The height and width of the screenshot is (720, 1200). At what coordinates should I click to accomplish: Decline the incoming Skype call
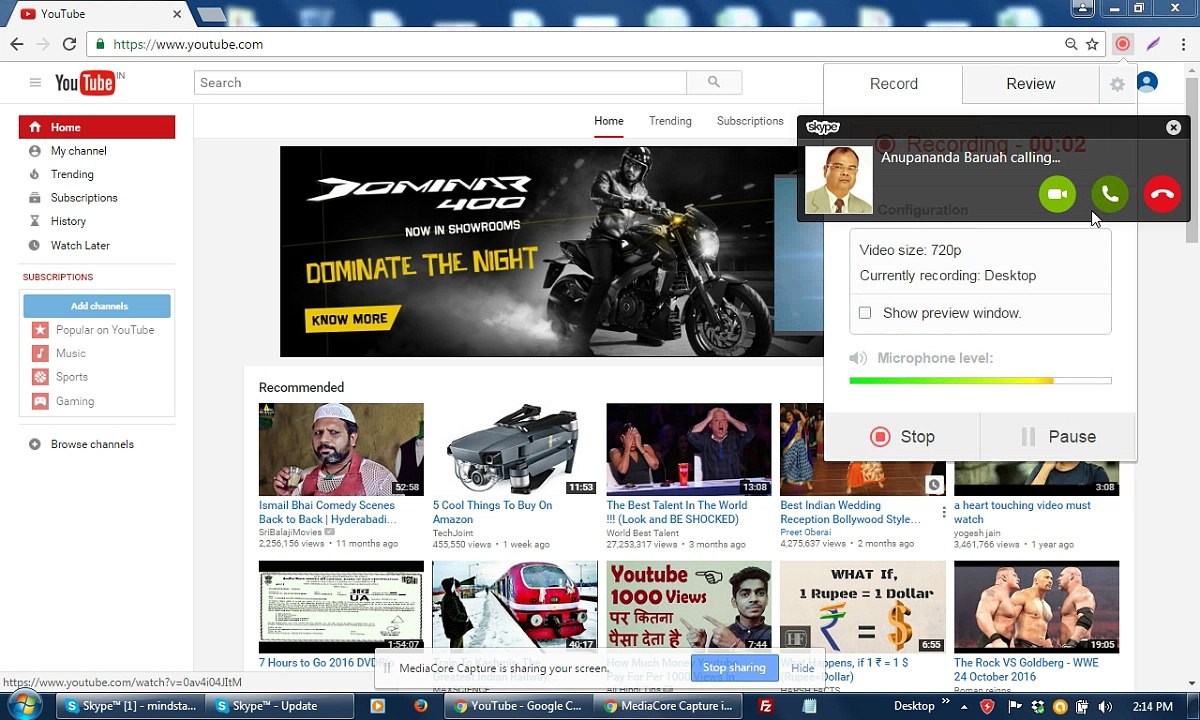(x=1162, y=194)
